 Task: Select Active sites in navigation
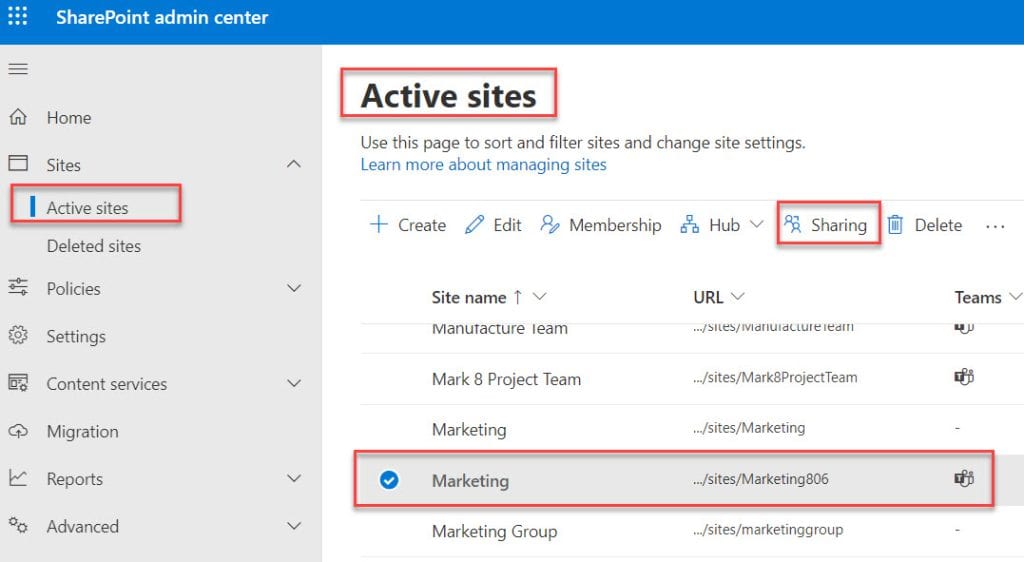point(88,208)
